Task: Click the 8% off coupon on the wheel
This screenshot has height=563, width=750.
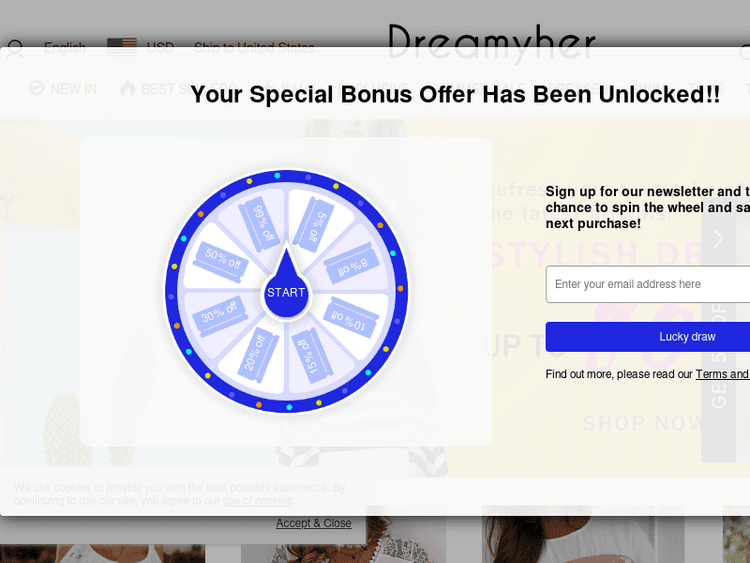Action: 352,266
